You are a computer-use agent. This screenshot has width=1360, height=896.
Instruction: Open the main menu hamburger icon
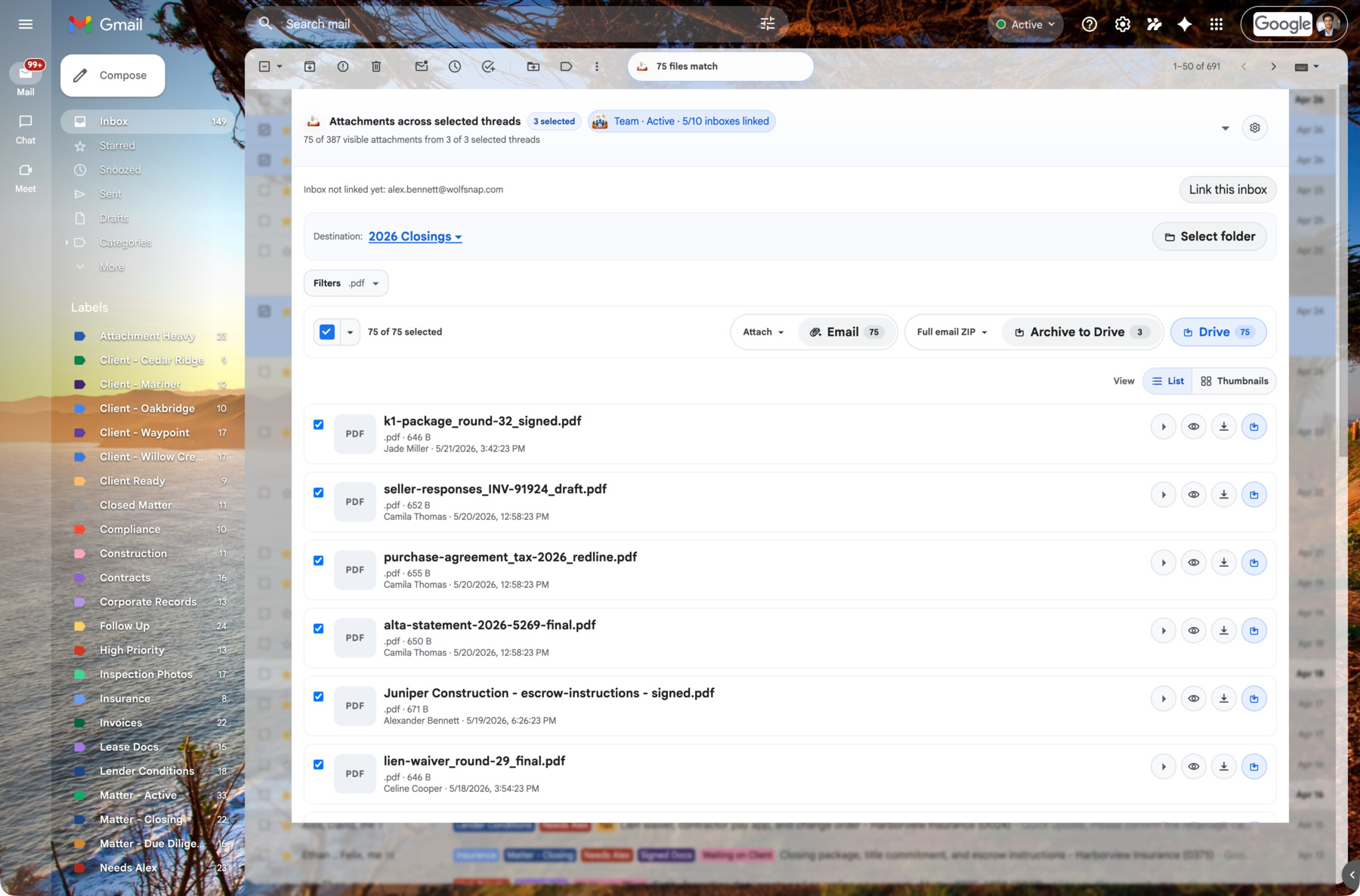click(x=26, y=24)
